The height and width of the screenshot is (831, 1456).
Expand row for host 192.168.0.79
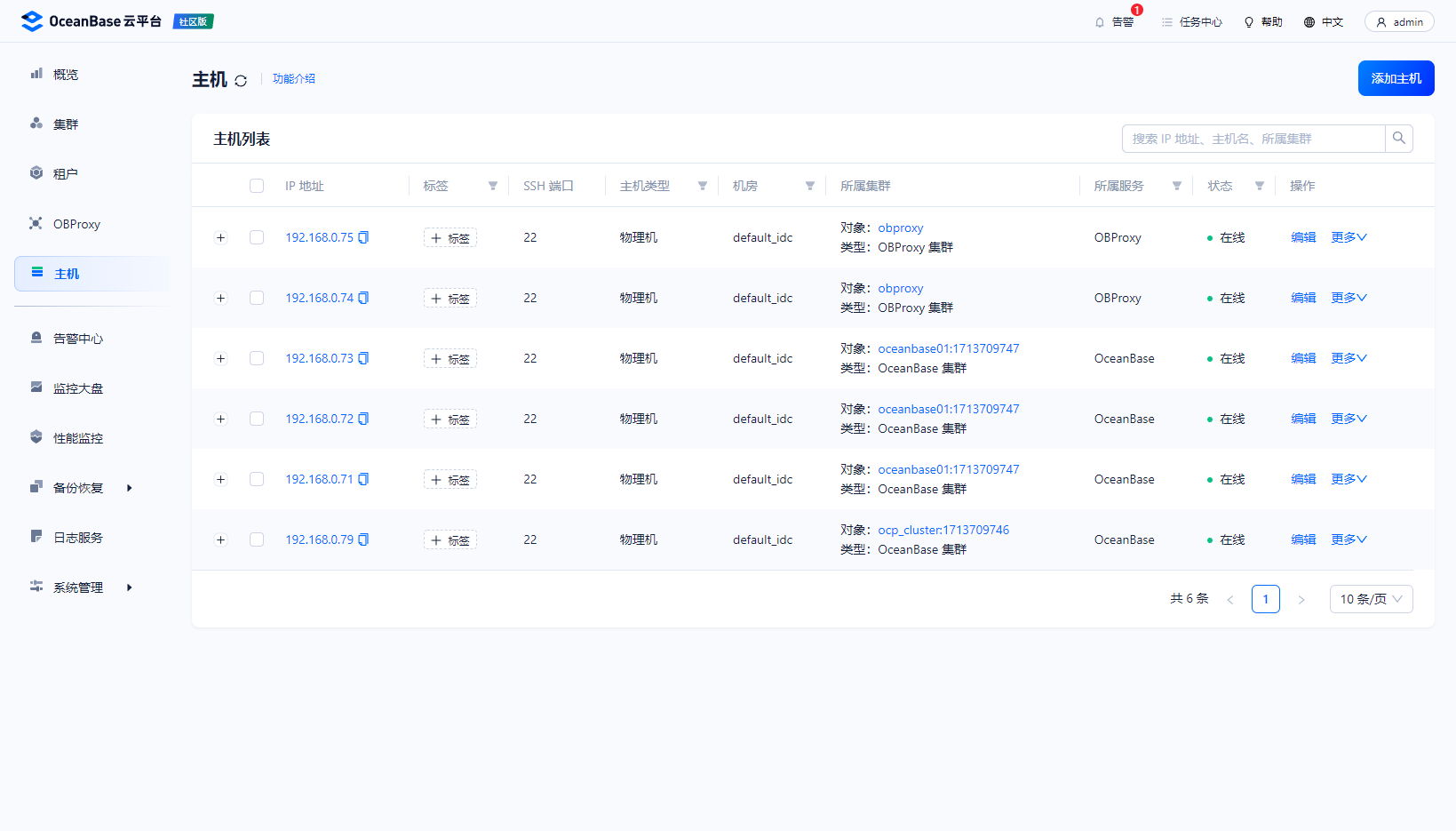click(x=220, y=539)
